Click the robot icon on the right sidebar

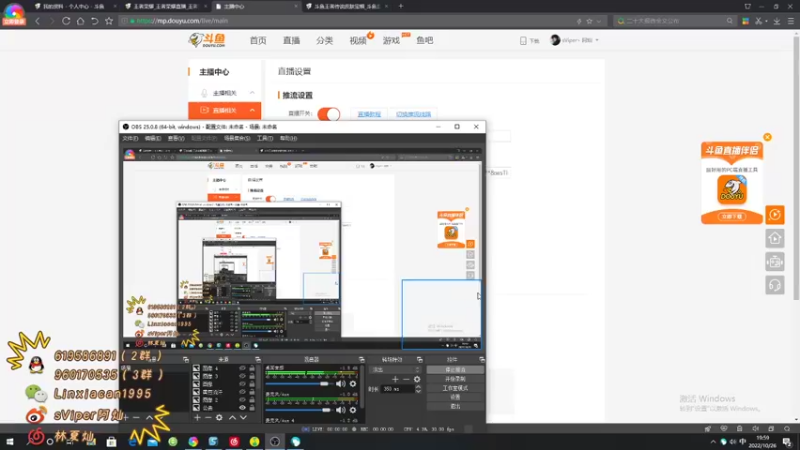pos(774,262)
